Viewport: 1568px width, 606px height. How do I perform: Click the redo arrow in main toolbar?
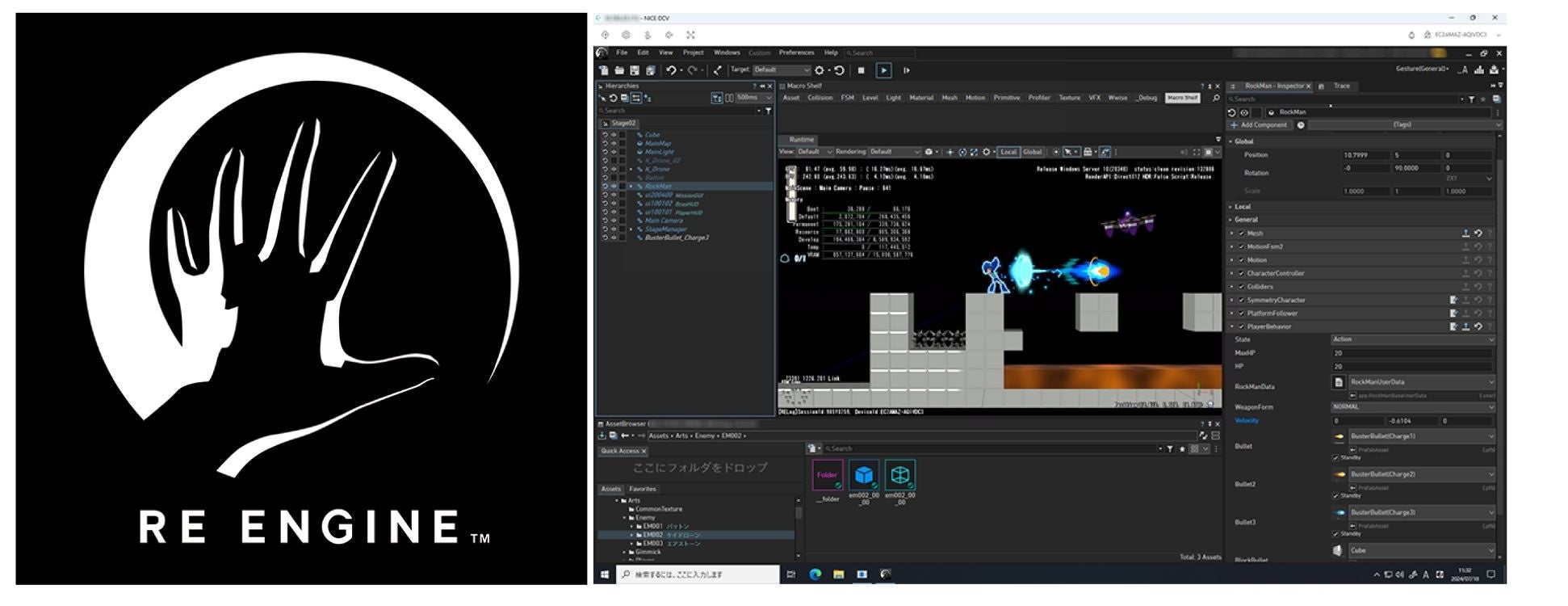pyautogui.click(x=692, y=70)
